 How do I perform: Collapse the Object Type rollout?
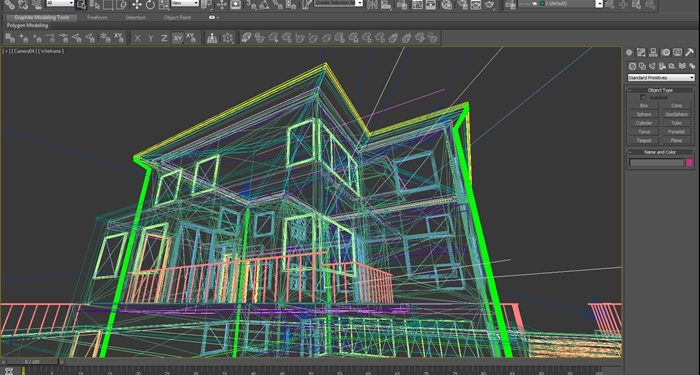[x=660, y=90]
